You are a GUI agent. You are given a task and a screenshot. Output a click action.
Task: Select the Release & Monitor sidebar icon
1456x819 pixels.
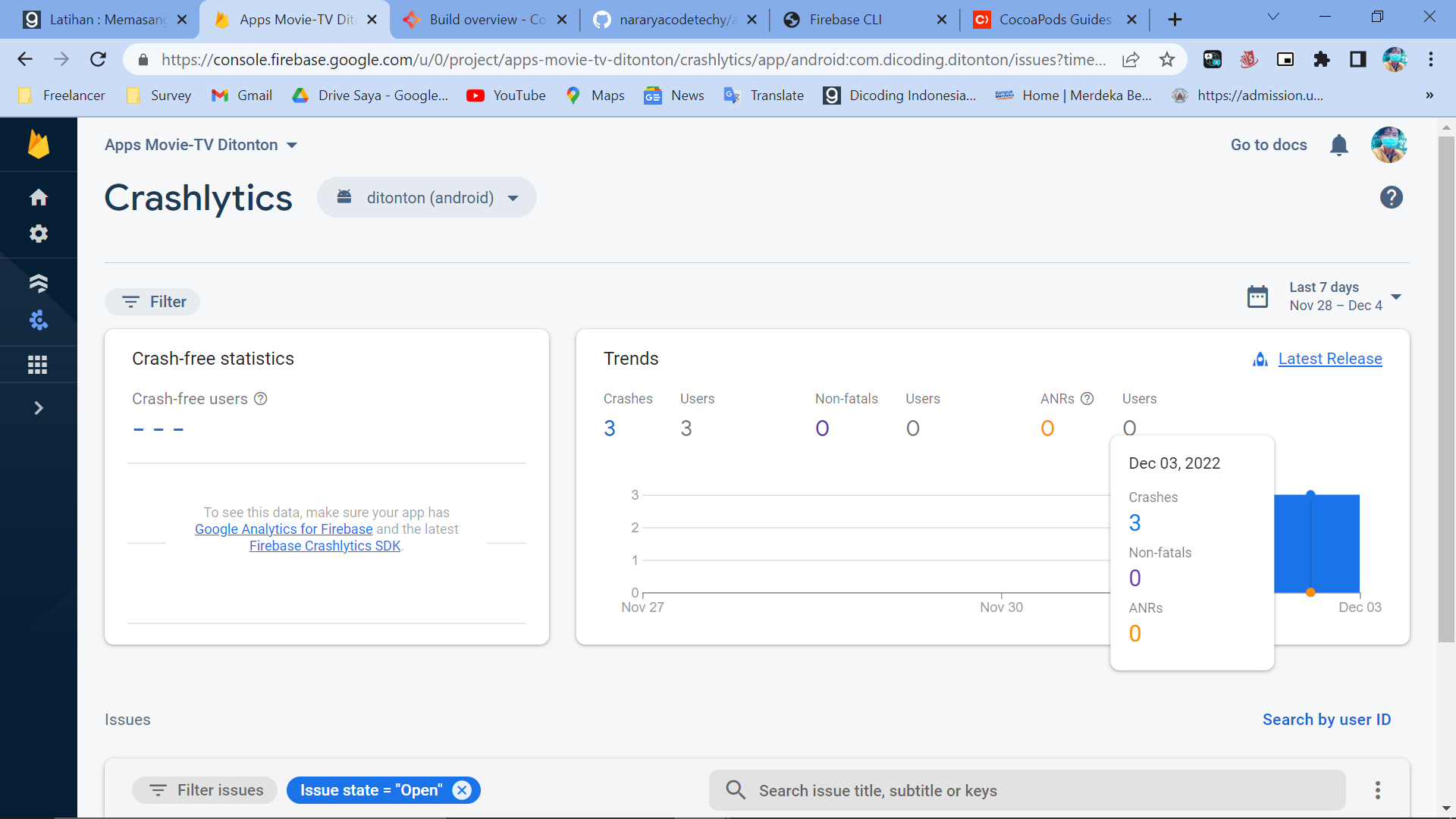point(38,284)
